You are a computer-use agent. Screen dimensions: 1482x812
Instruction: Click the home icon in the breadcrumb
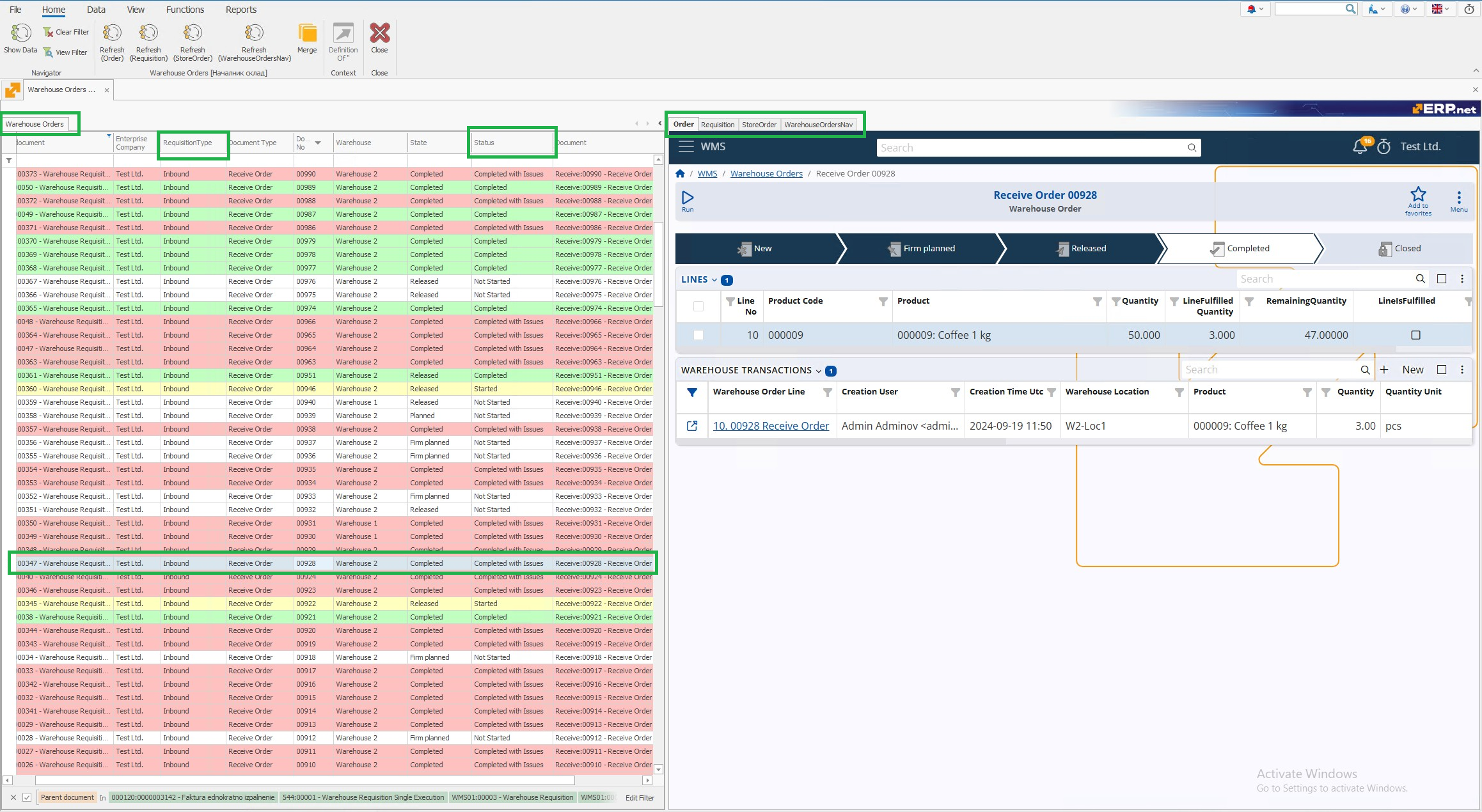(680, 173)
